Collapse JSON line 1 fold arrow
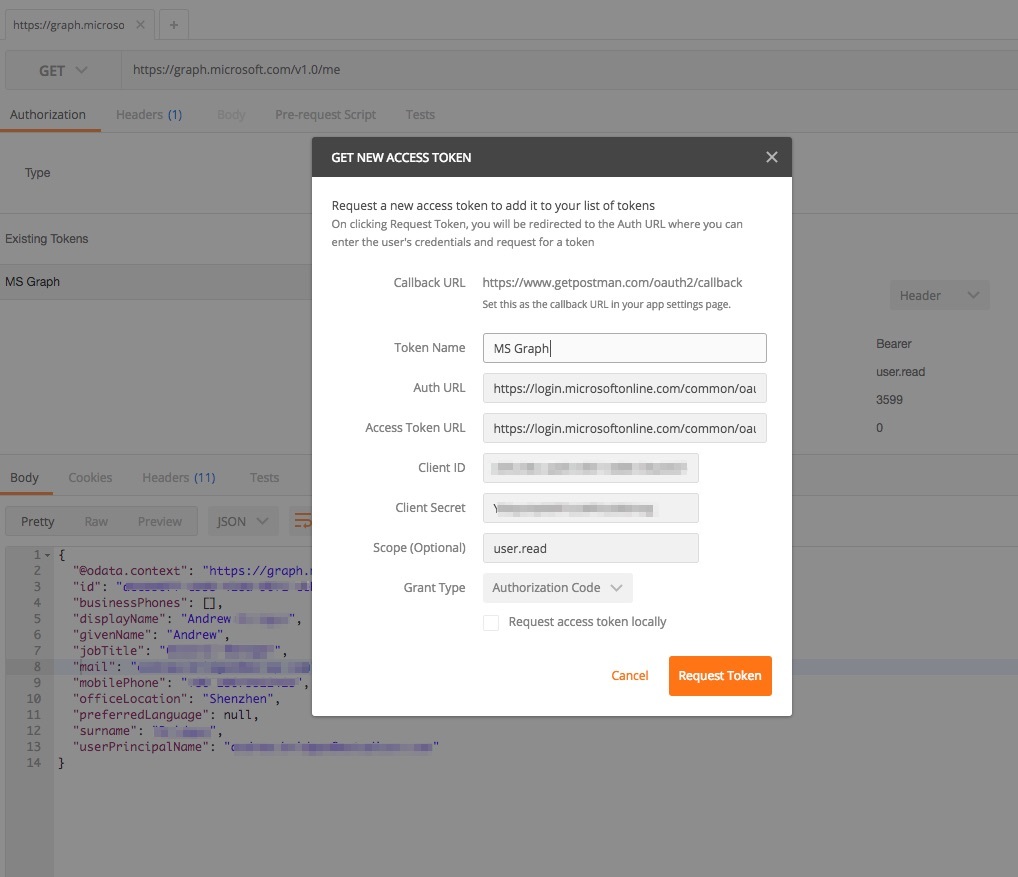 pyautogui.click(x=47, y=555)
